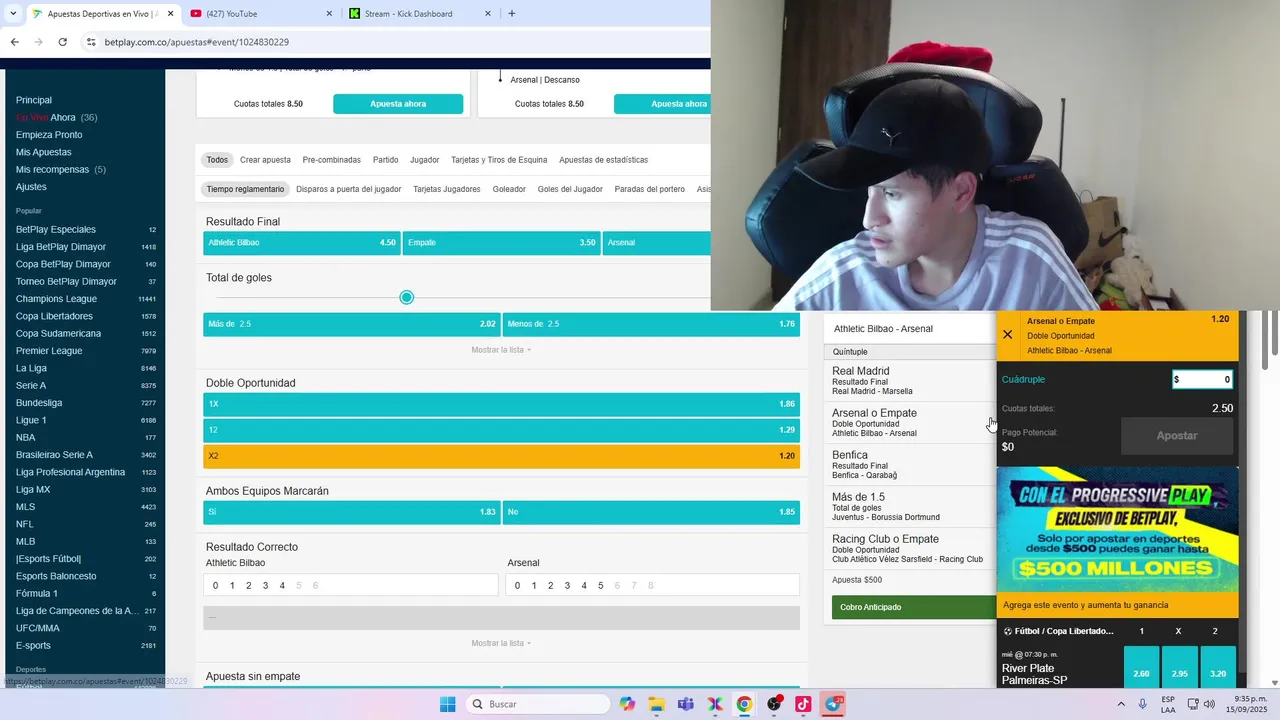Image resolution: width=1280 pixels, height=720 pixels.
Task: Select Si for Ambos Equipos Marcarán
Action: click(x=351, y=512)
